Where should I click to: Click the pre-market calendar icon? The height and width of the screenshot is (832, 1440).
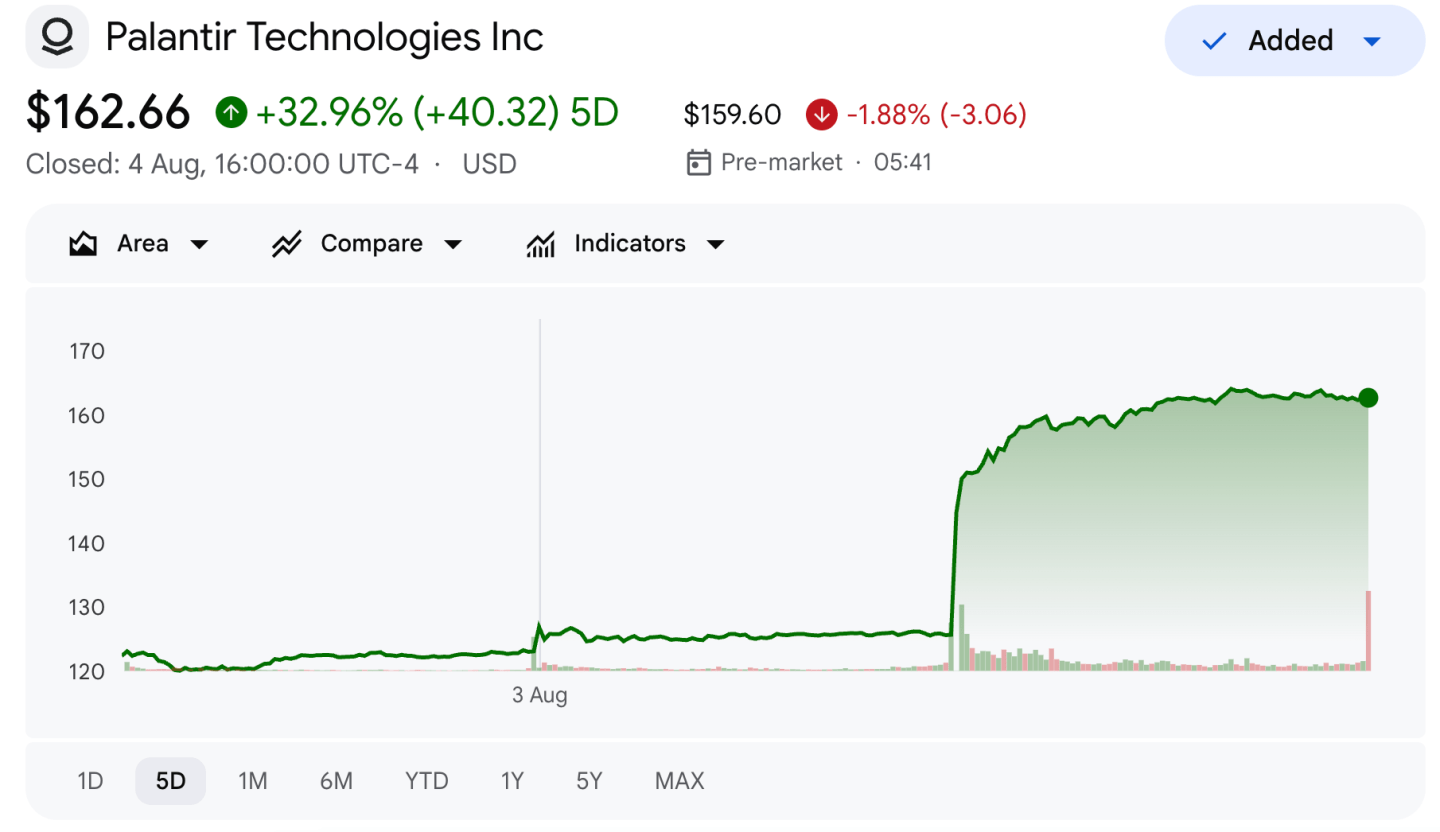pos(699,163)
